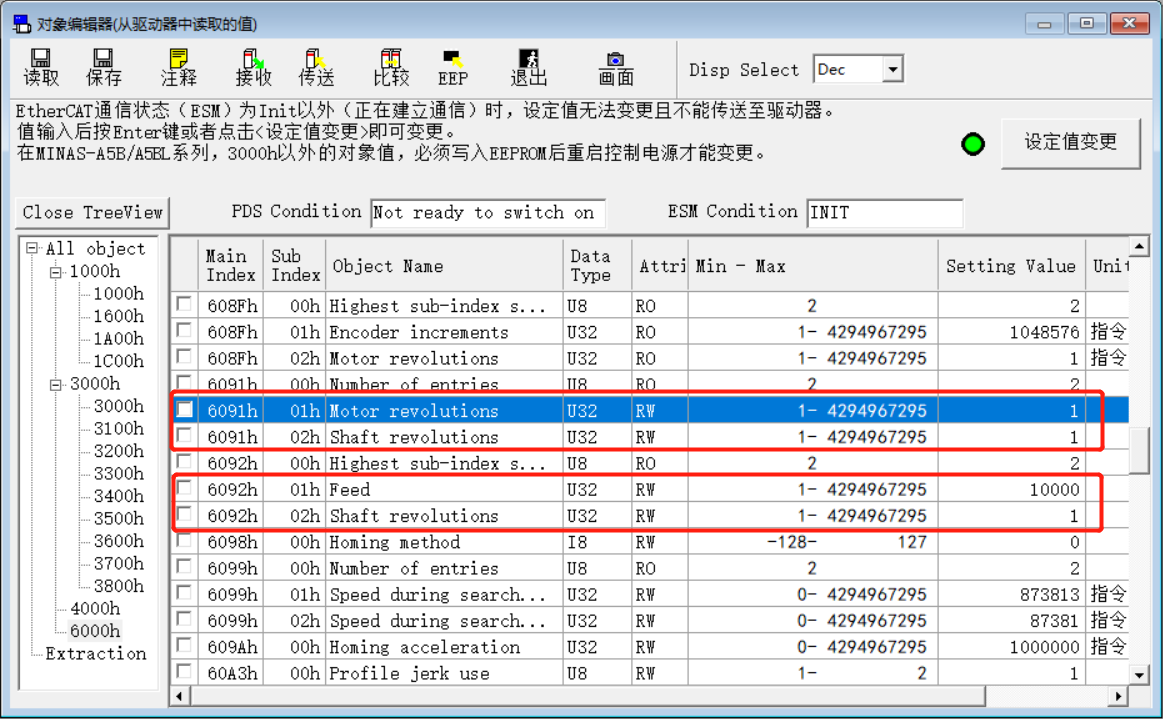Click the table scroll-right arrow

pyautogui.click(x=1119, y=696)
